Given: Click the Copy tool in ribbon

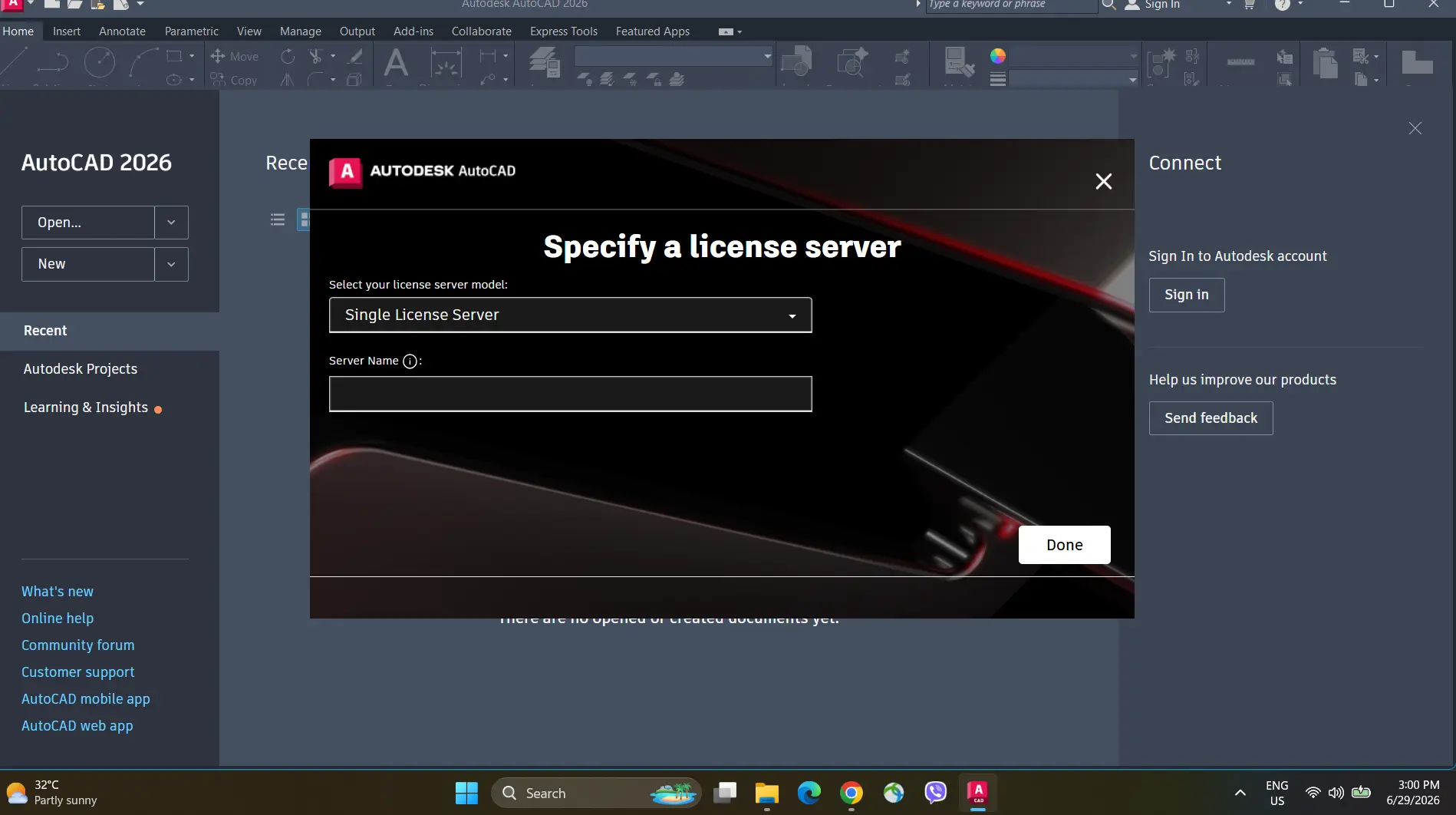Looking at the screenshot, I should [x=235, y=80].
